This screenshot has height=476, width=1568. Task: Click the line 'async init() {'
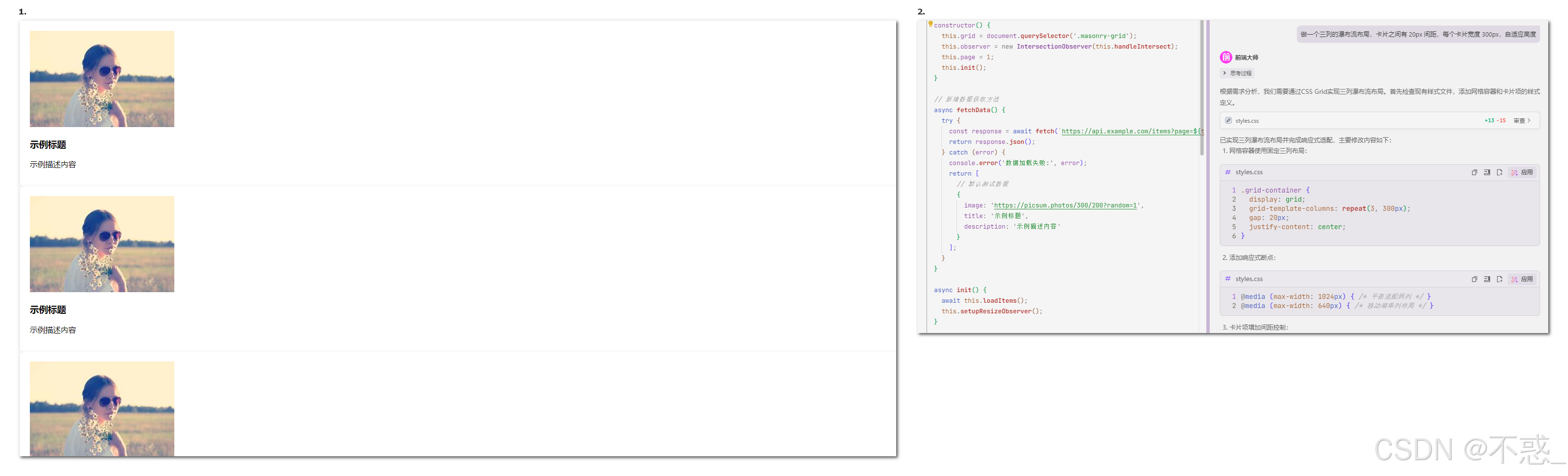click(961, 290)
